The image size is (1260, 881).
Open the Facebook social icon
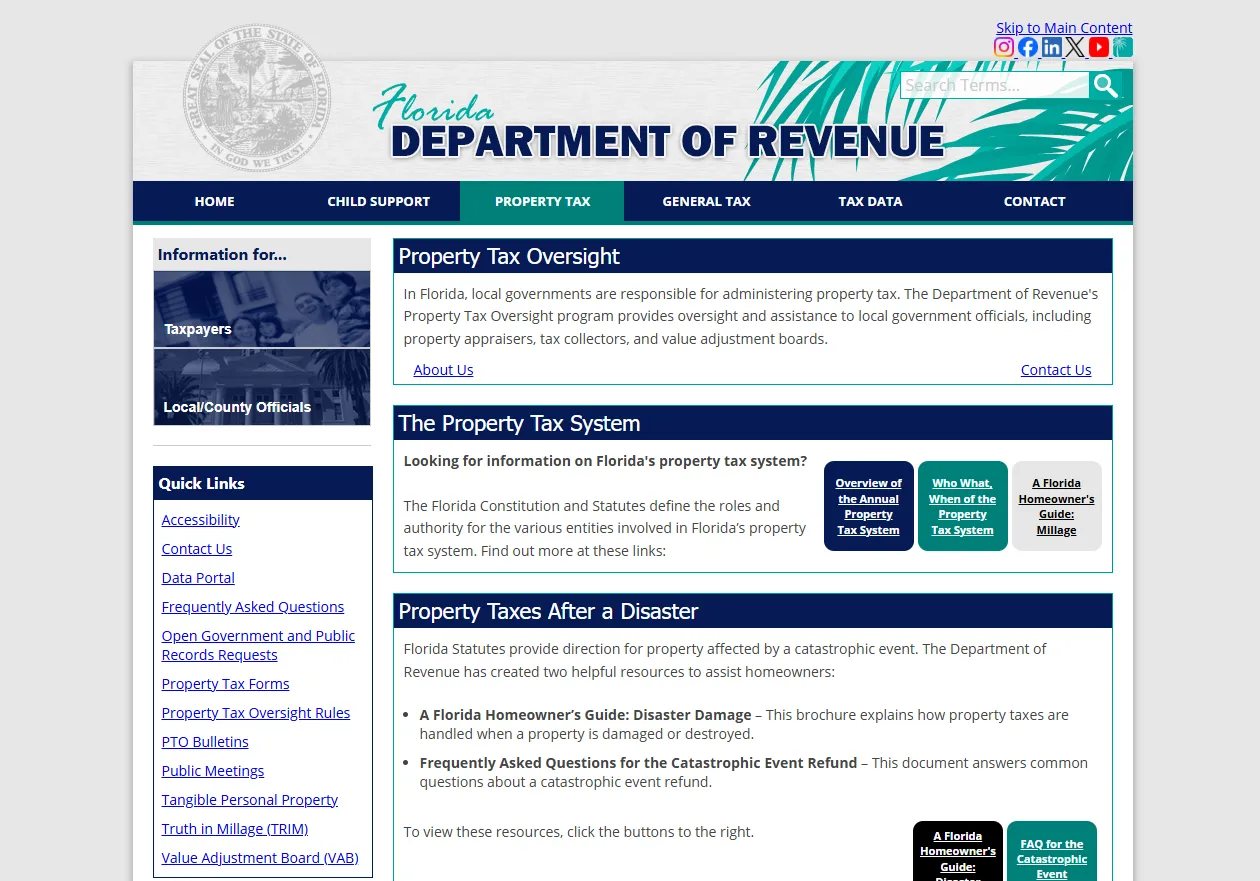pyautogui.click(x=1028, y=47)
